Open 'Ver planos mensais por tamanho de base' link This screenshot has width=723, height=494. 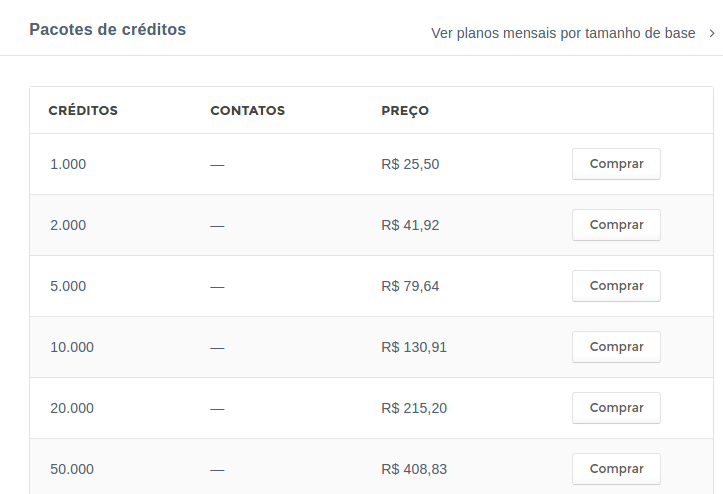click(563, 33)
